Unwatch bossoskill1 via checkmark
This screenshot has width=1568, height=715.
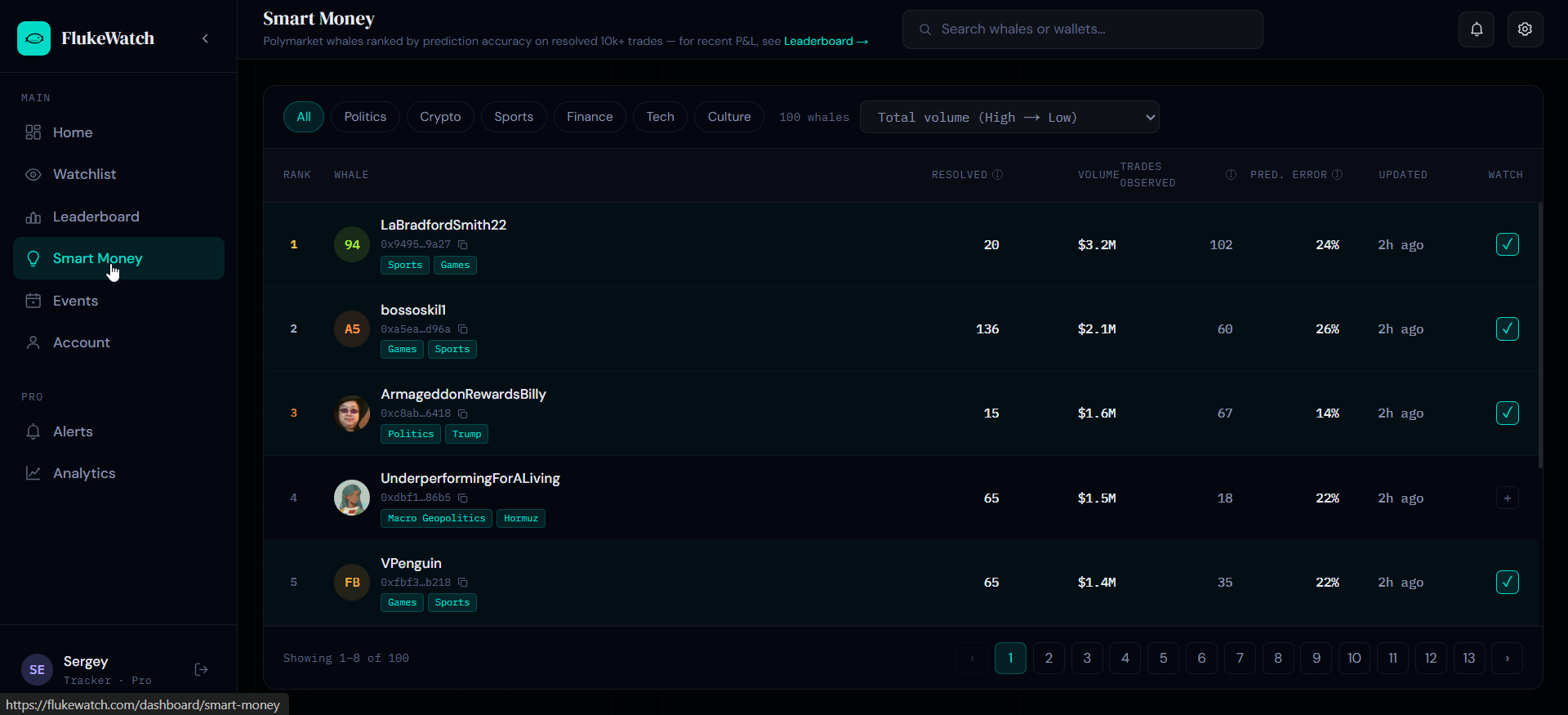[x=1508, y=329]
